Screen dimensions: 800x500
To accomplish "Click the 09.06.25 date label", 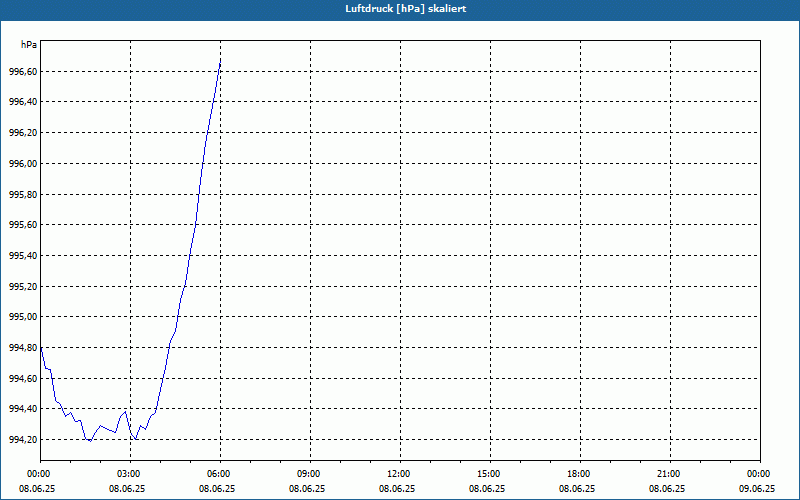I will (x=757, y=489).
